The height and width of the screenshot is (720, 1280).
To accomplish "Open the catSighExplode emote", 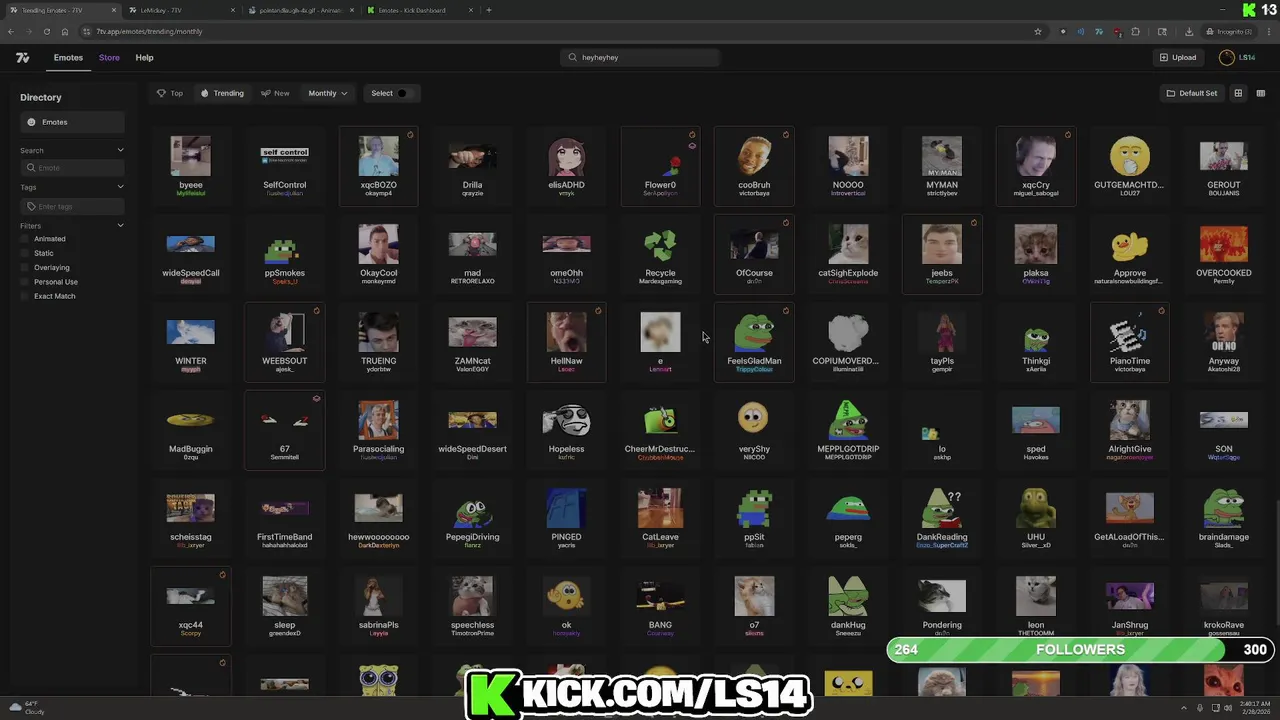I will pyautogui.click(x=848, y=254).
